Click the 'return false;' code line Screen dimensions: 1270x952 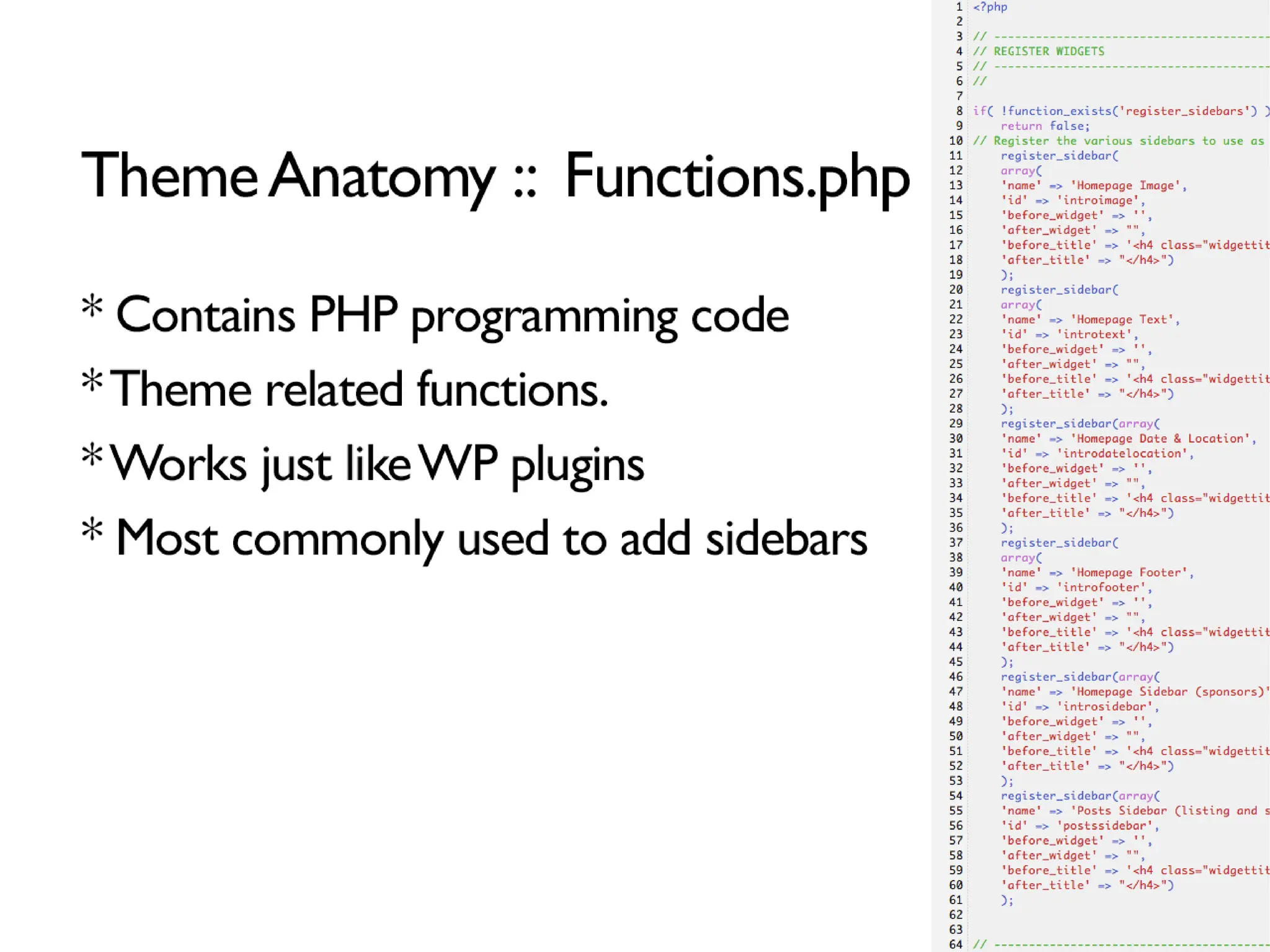(x=1045, y=126)
